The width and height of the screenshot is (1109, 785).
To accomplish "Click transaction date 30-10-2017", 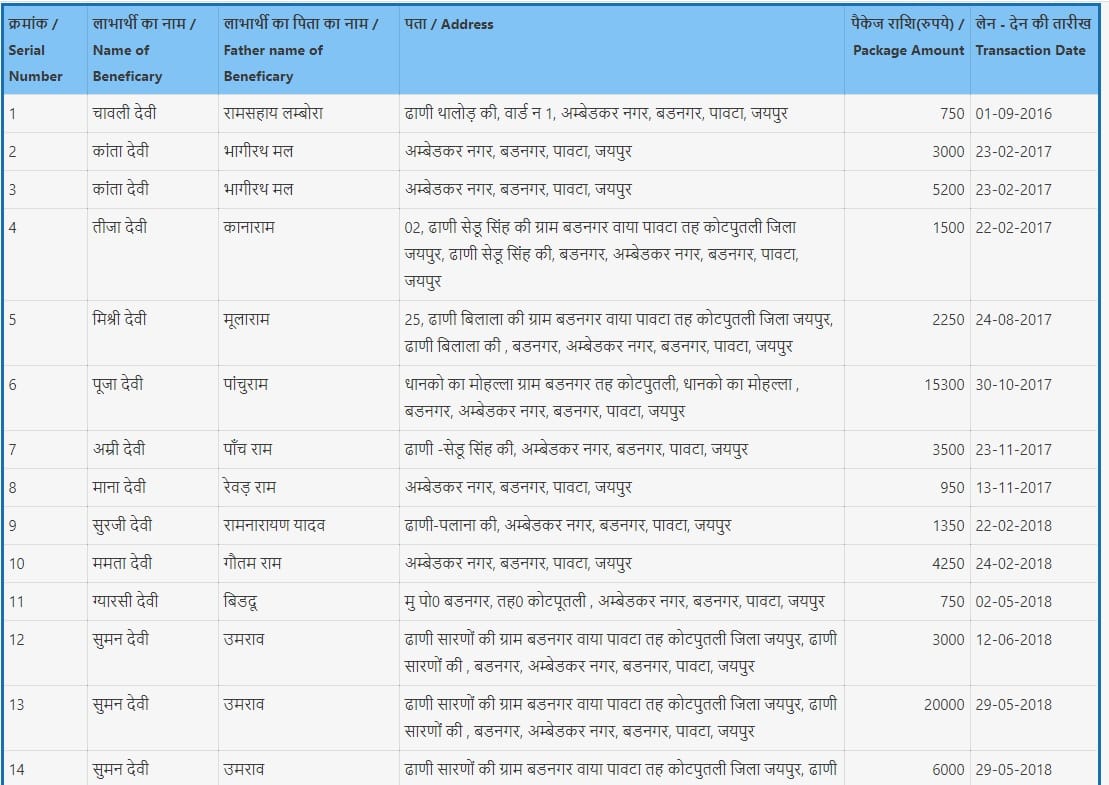I will pyautogui.click(x=1013, y=384).
